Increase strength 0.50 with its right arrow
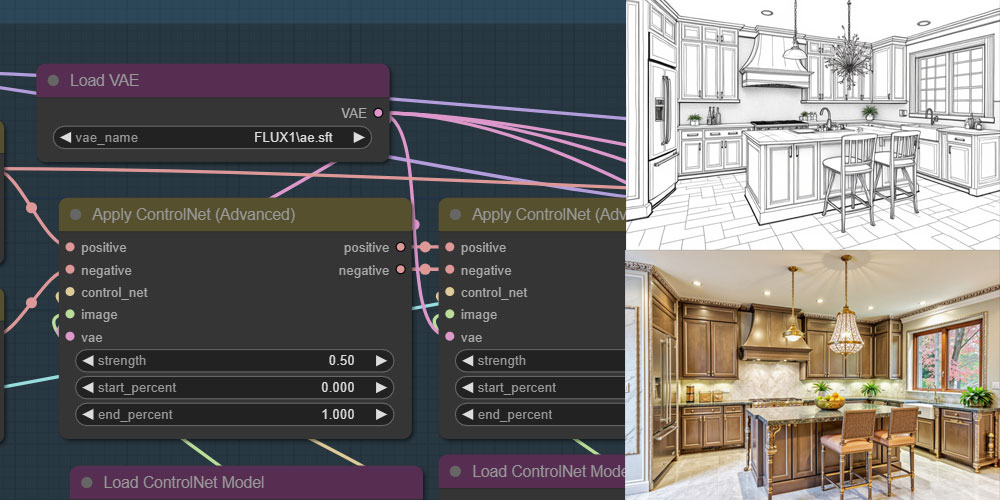This screenshot has height=500, width=1000. coord(381,360)
